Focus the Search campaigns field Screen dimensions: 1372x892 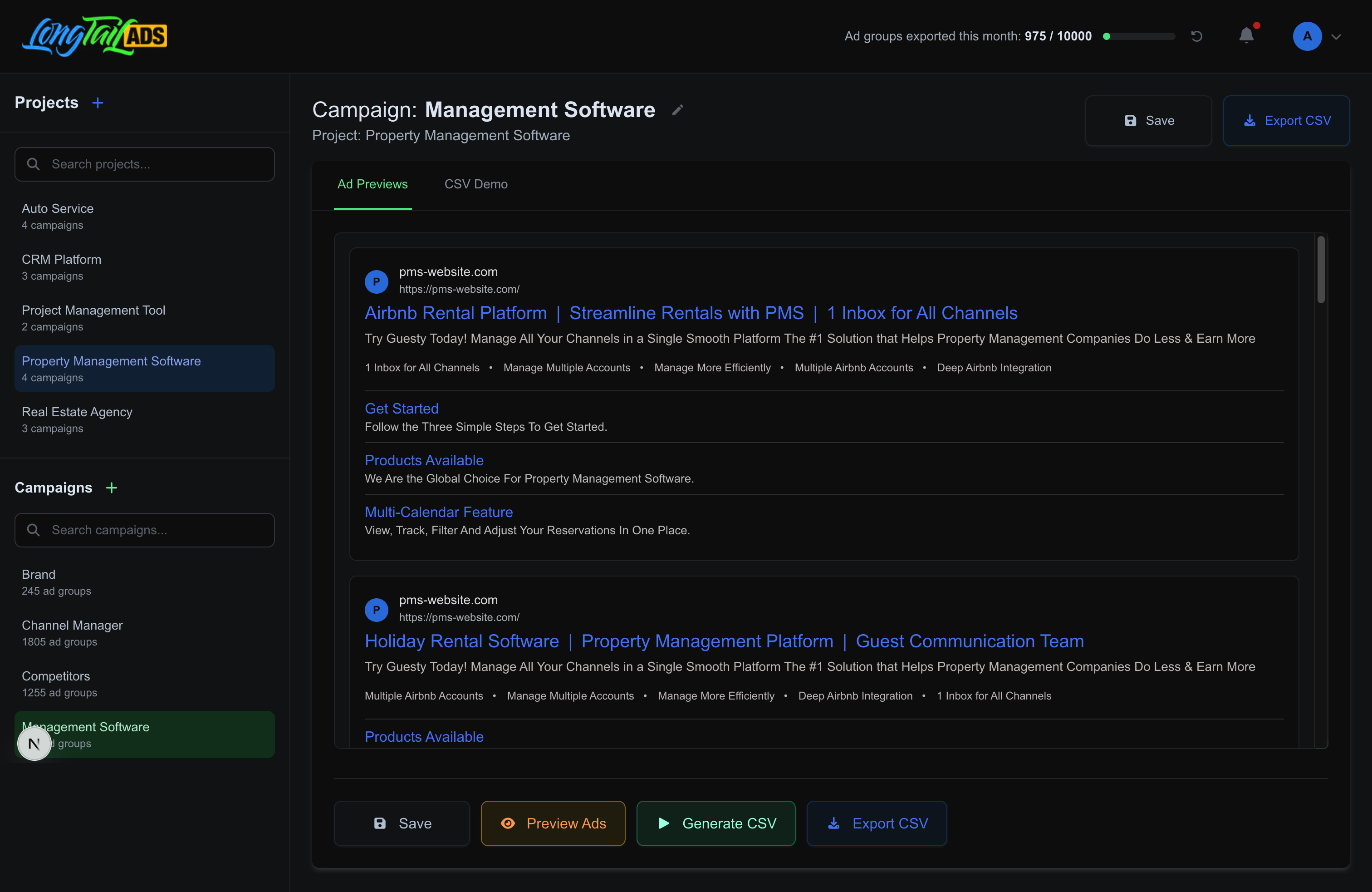click(145, 530)
